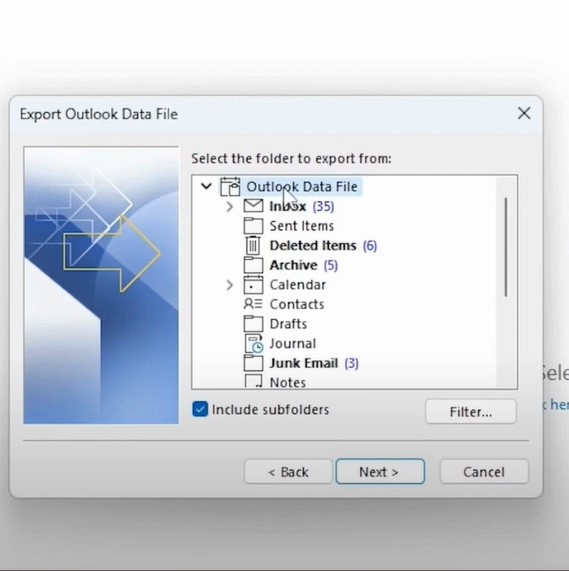Click the Contacts people icon

(x=253, y=304)
